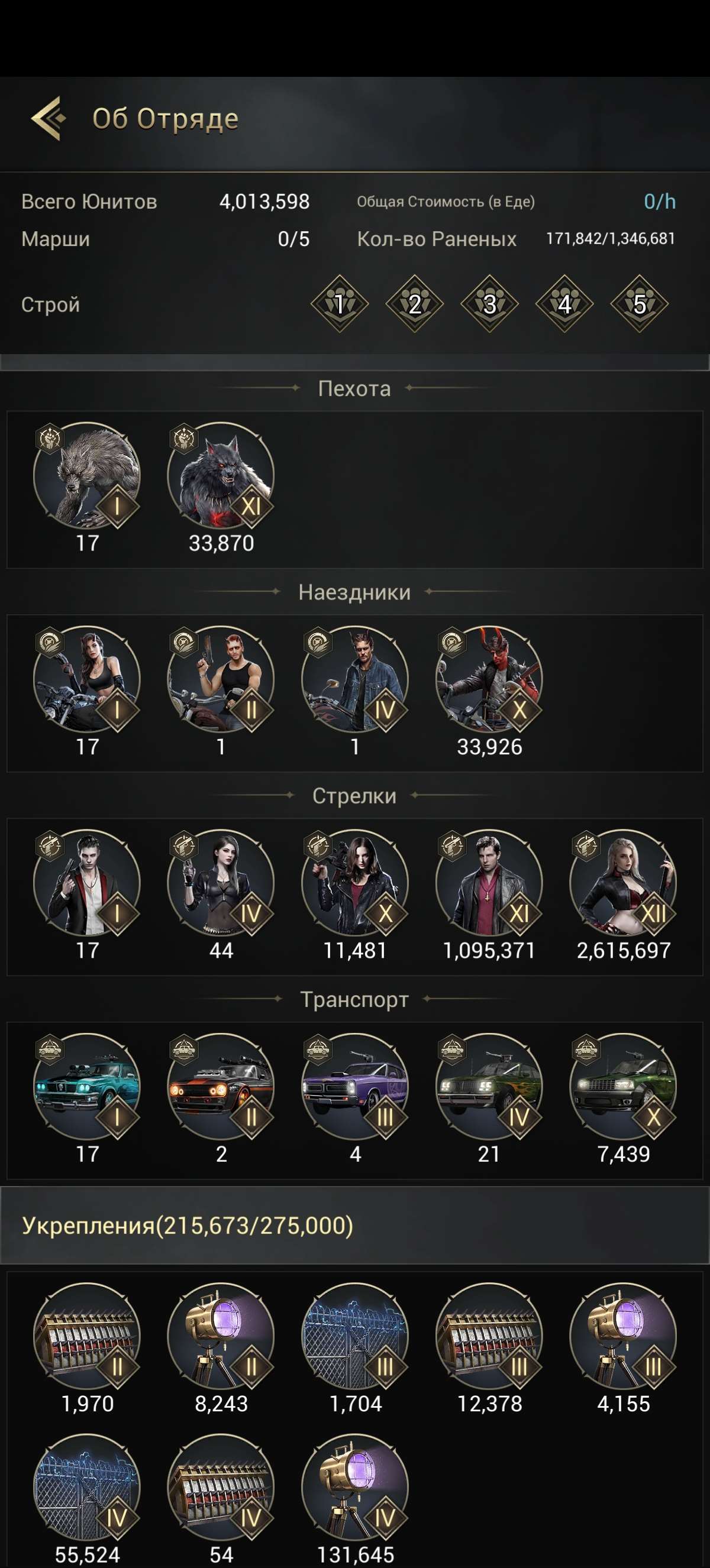The width and height of the screenshot is (710, 1568).
Task: Select formation slot 5 badge
Action: coord(640,303)
